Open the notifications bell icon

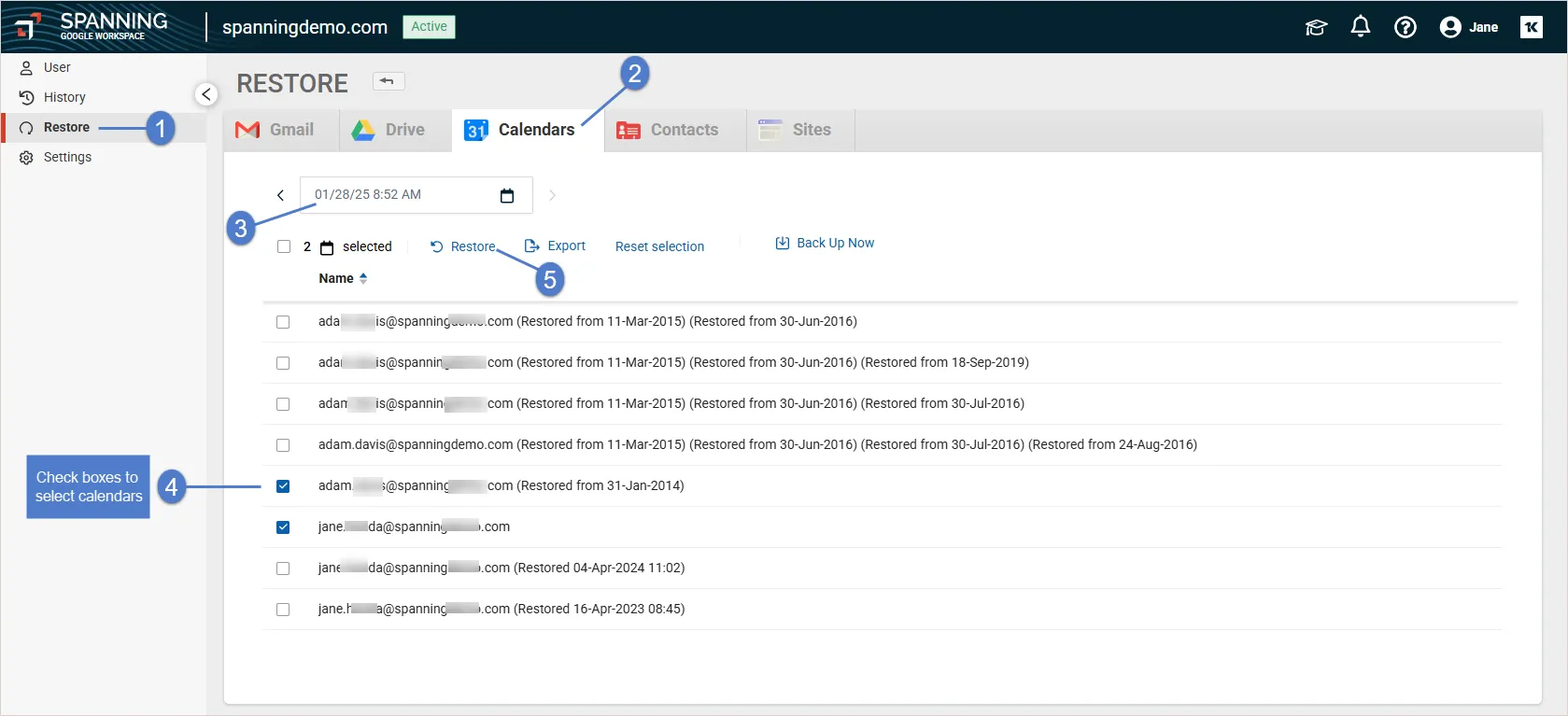(1360, 27)
